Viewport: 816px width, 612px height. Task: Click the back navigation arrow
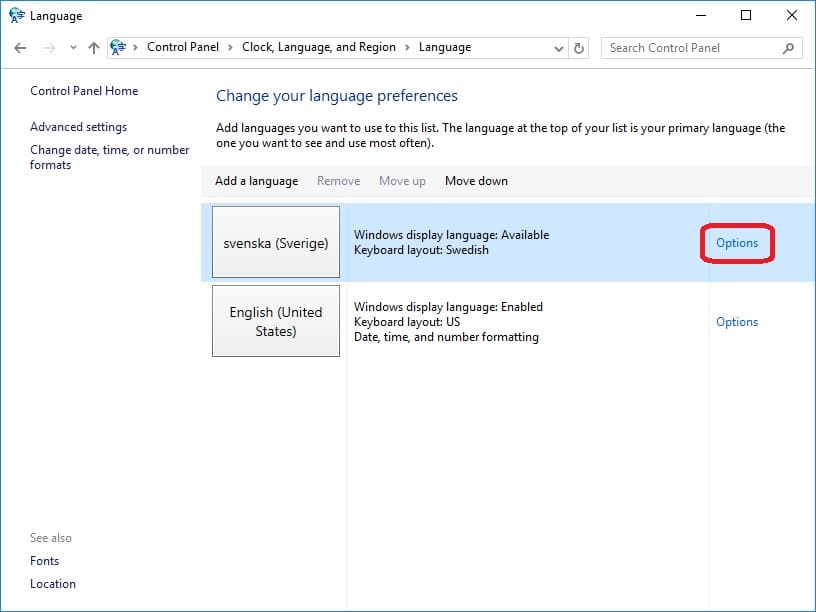point(20,47)
